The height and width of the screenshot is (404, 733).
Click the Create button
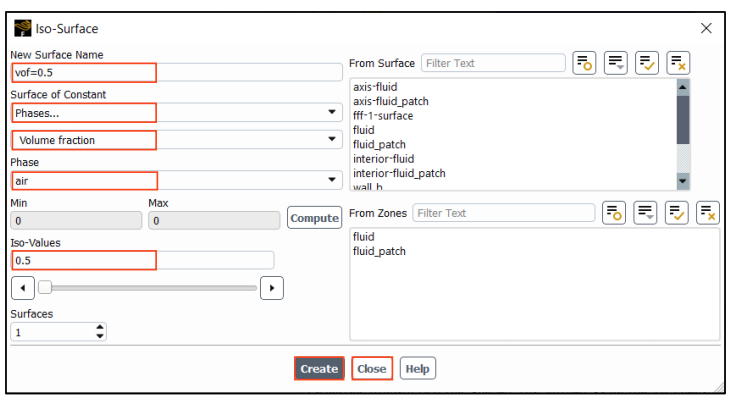point(319,368)
